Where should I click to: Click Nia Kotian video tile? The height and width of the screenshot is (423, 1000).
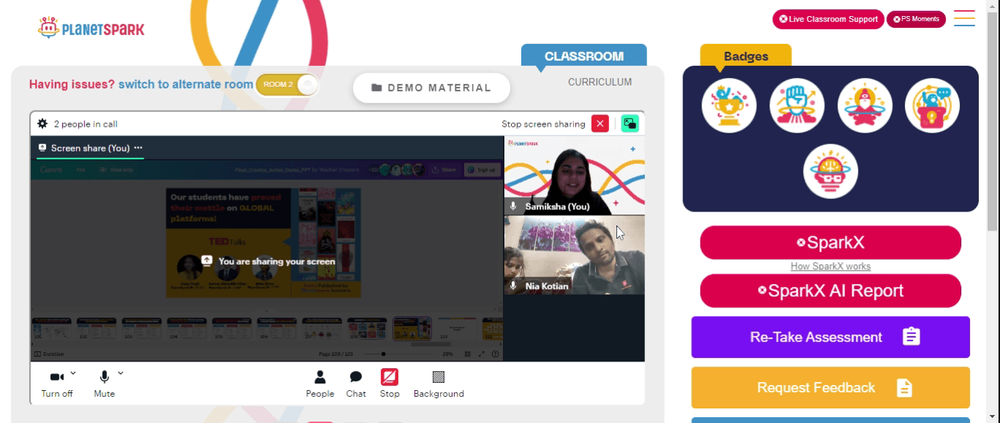(574, 255)
